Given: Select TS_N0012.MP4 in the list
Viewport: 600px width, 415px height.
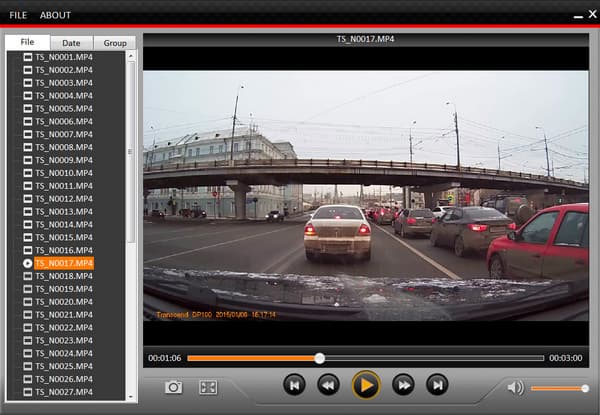Looking at the screenshot, I should 64,199.
